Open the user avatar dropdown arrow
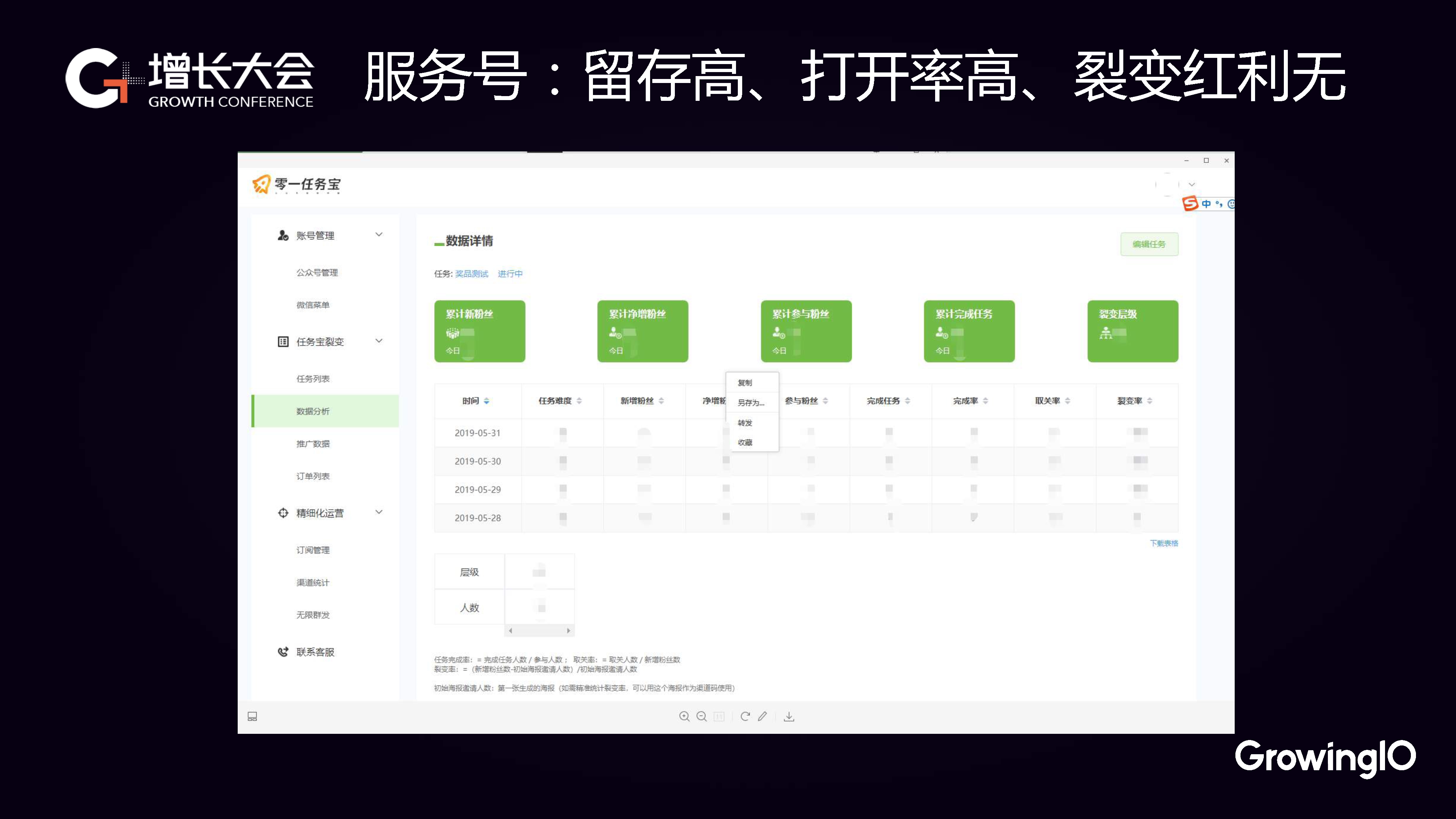The image size is (1456, 819). tap(1192, 185)
